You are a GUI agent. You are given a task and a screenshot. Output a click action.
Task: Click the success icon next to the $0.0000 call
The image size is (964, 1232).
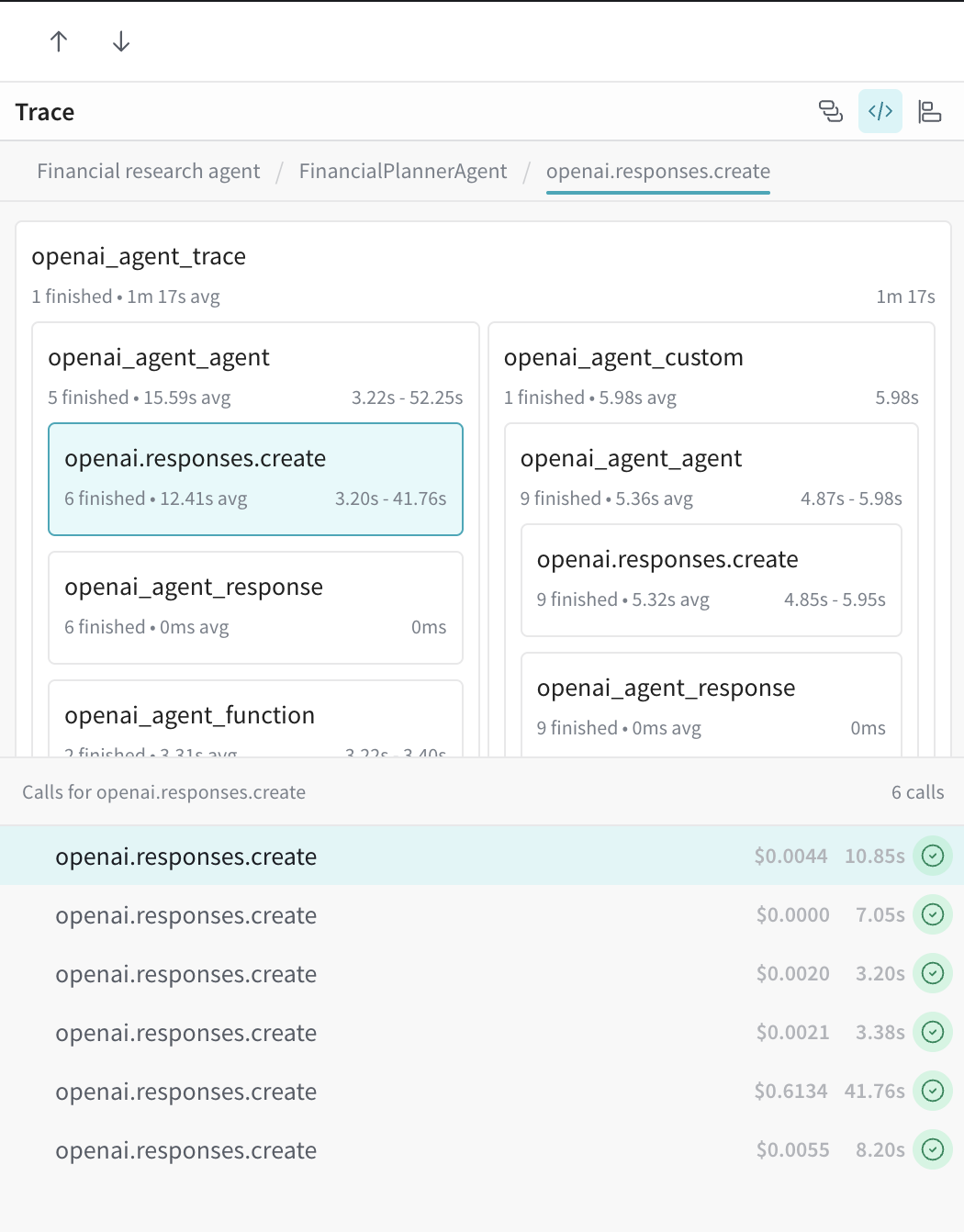tap(933, 914)
